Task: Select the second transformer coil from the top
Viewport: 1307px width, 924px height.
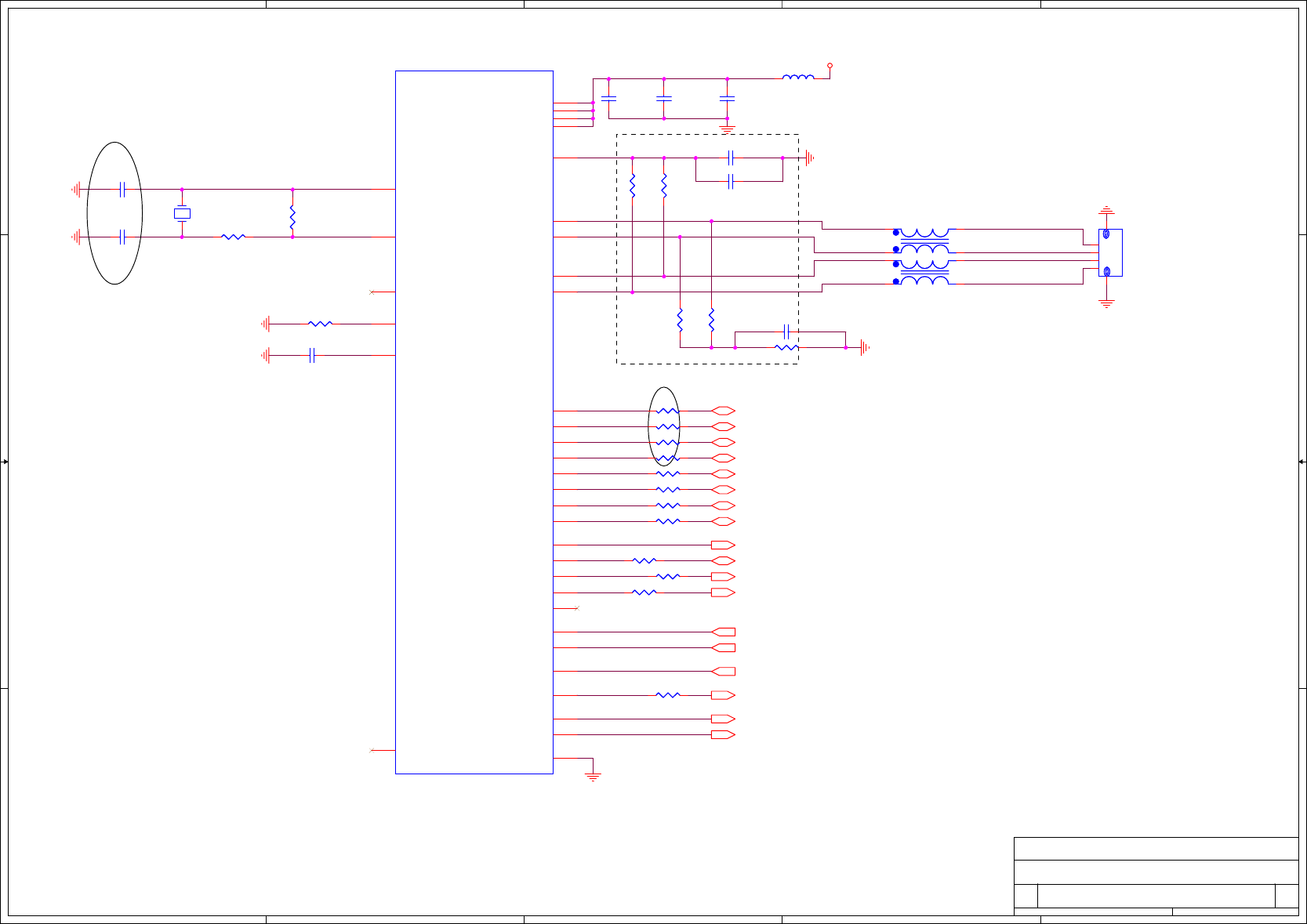Action: (924, 248)
